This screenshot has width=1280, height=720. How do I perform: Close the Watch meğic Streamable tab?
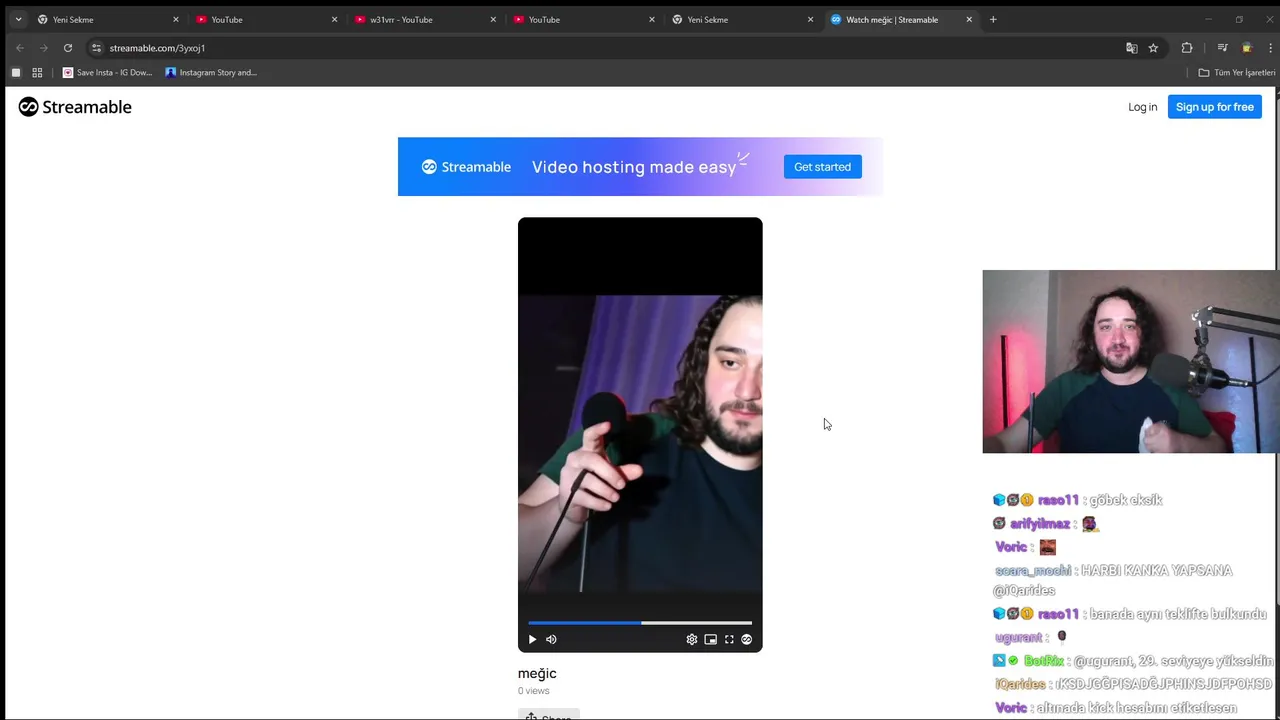click(x=969, y=19)
